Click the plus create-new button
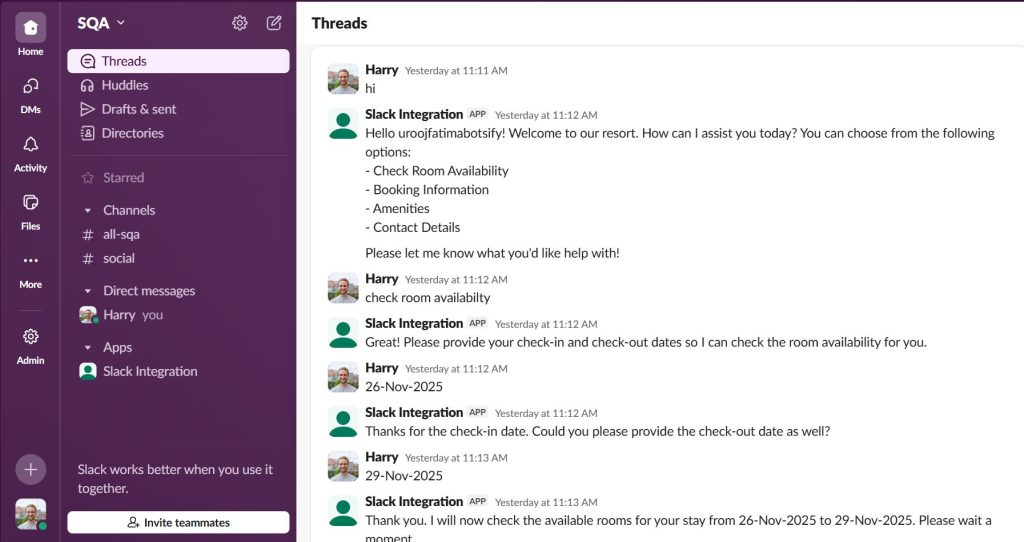This screenshot has width=1024, height=542. pos(30,469)
